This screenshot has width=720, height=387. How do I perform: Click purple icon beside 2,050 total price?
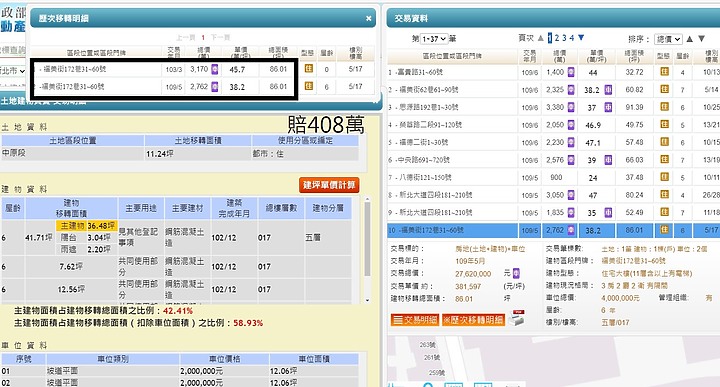point(571,124)
